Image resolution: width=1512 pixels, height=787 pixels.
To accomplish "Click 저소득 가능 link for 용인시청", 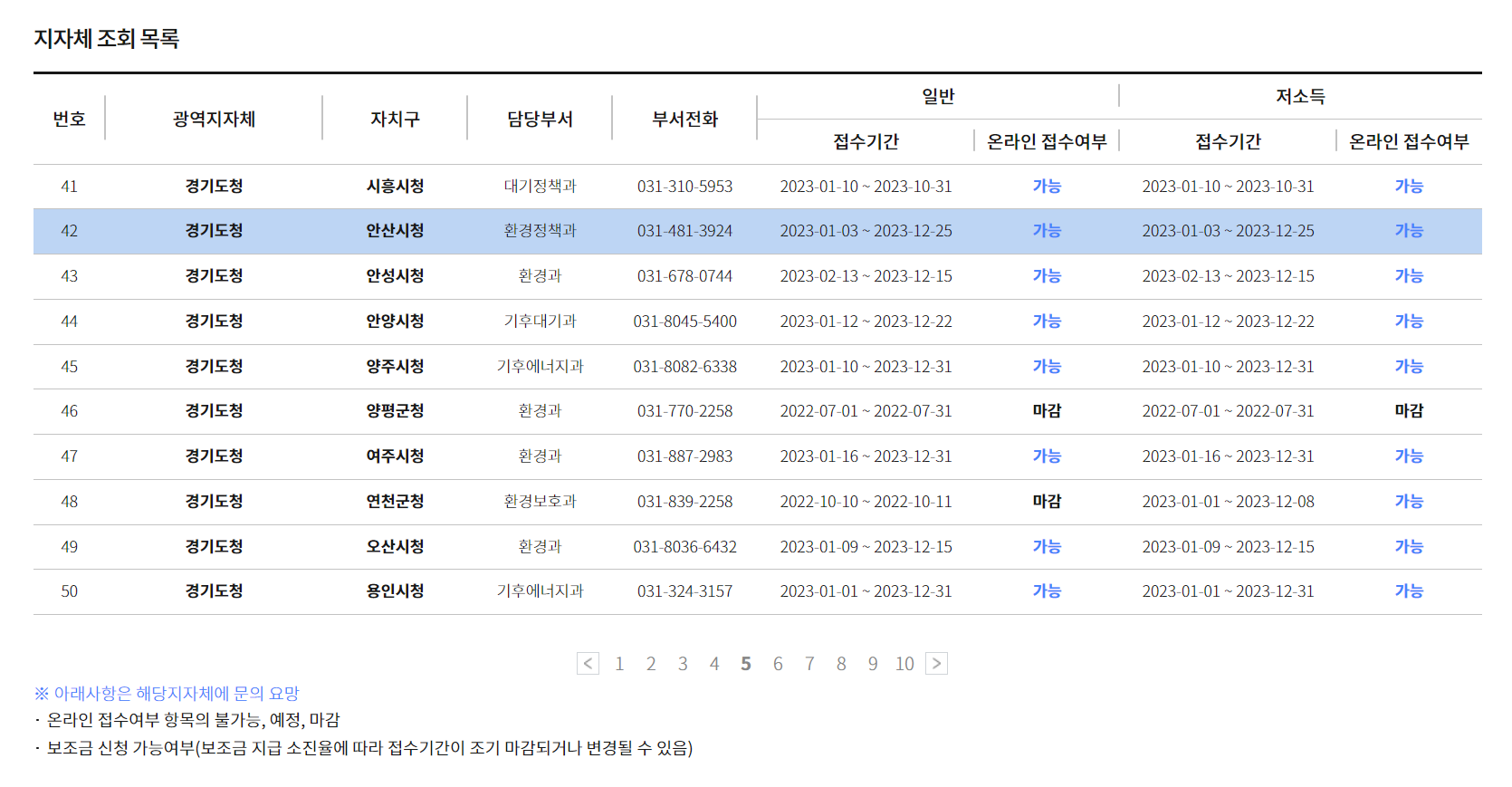I will coord(1409,591).
